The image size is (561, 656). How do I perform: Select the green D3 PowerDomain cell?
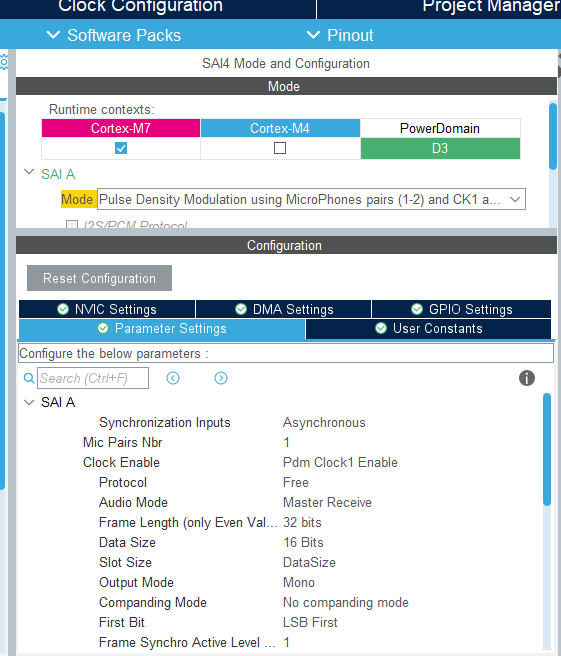tap(440, 149)
